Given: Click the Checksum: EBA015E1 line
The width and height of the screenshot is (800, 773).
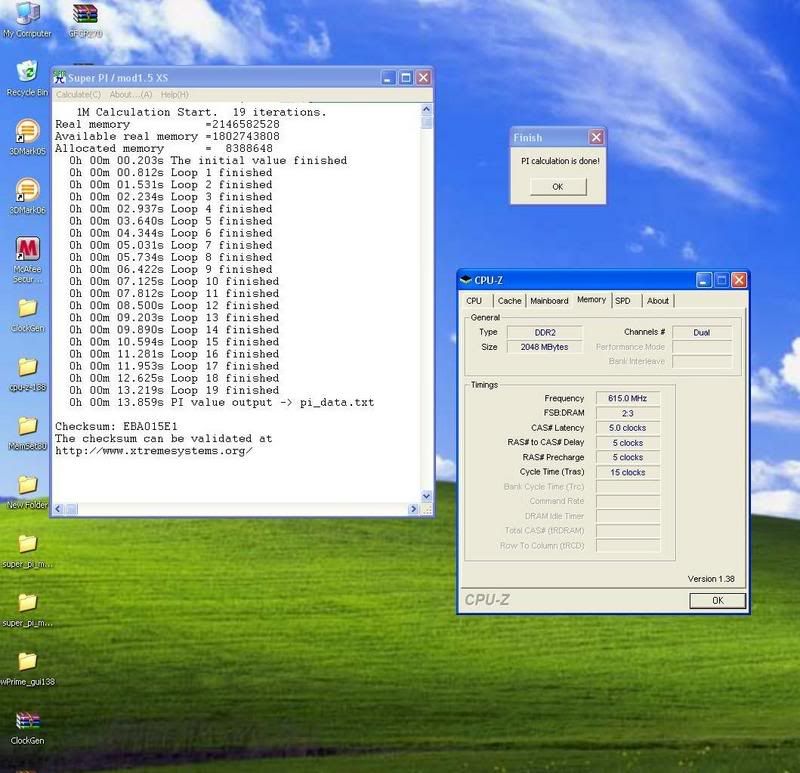Looking at the screenshot, I should click(116, 426).
